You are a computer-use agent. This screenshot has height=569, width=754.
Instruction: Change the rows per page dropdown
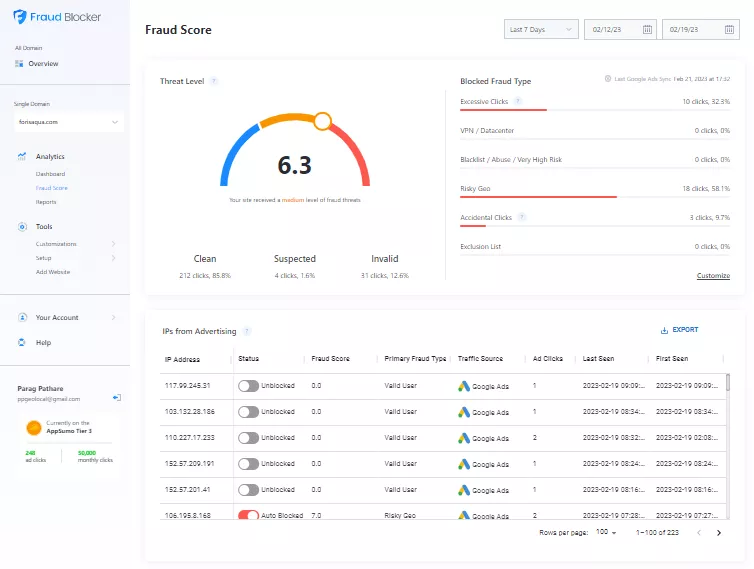click(x=606, y=532)
